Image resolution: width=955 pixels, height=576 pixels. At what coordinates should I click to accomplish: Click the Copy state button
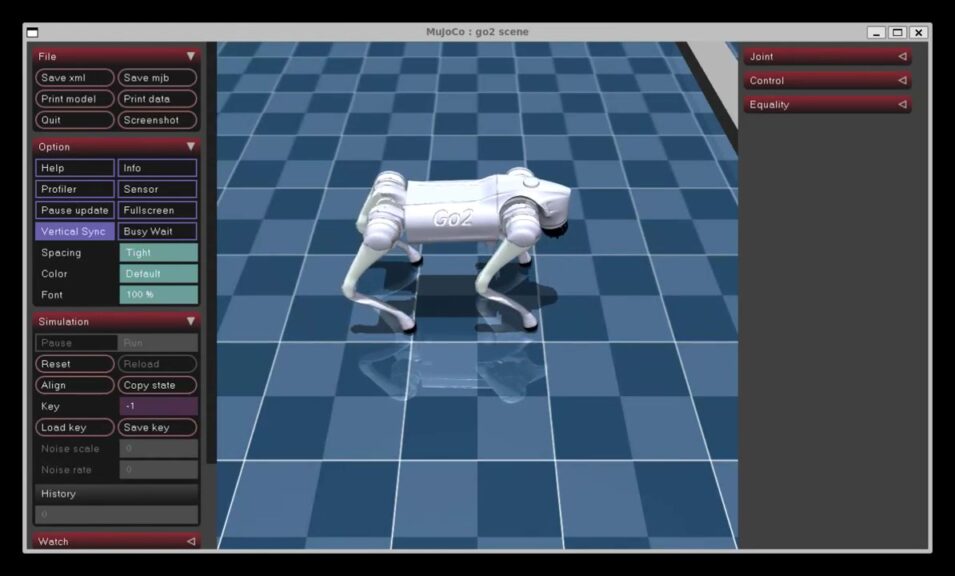[x=157, y=385]
